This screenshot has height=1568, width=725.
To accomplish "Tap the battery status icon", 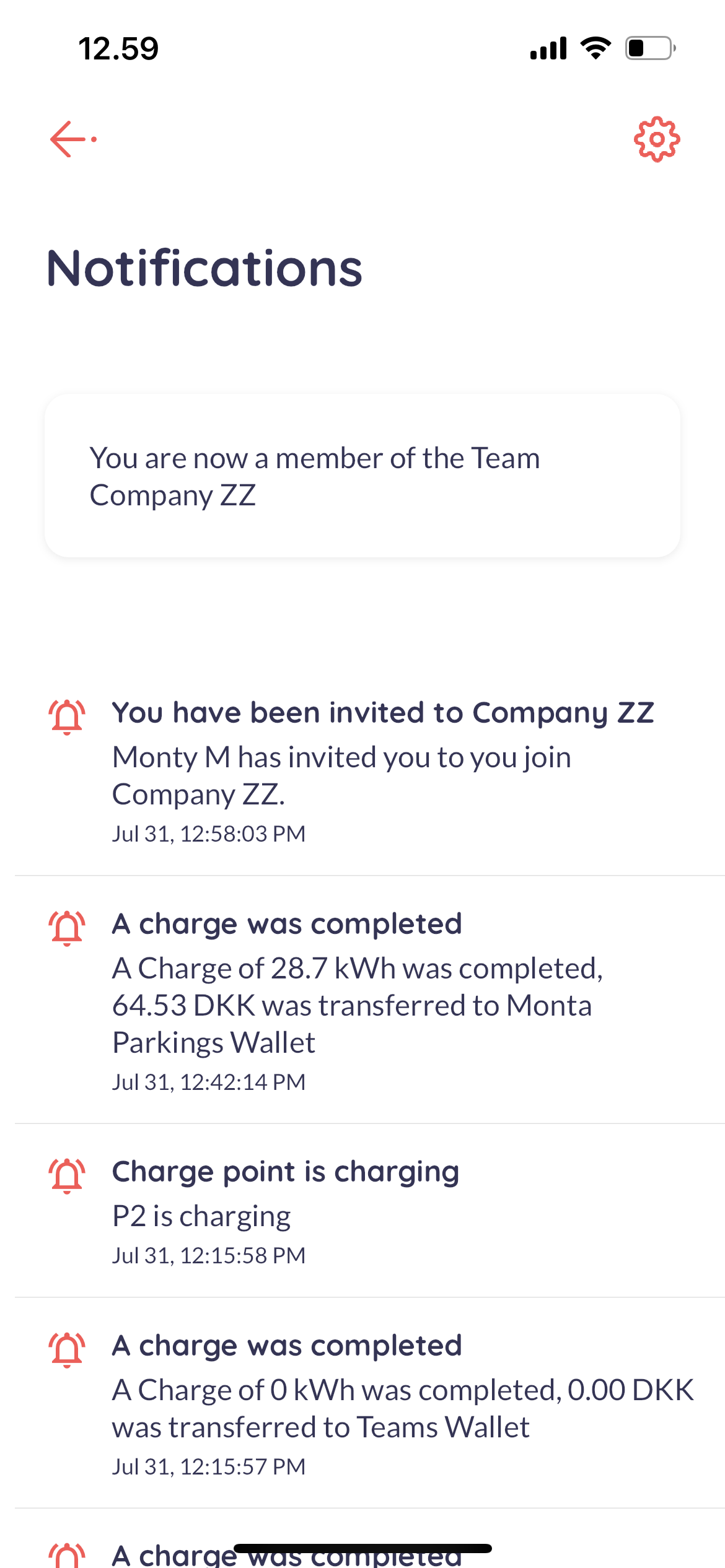I will 650,48.
